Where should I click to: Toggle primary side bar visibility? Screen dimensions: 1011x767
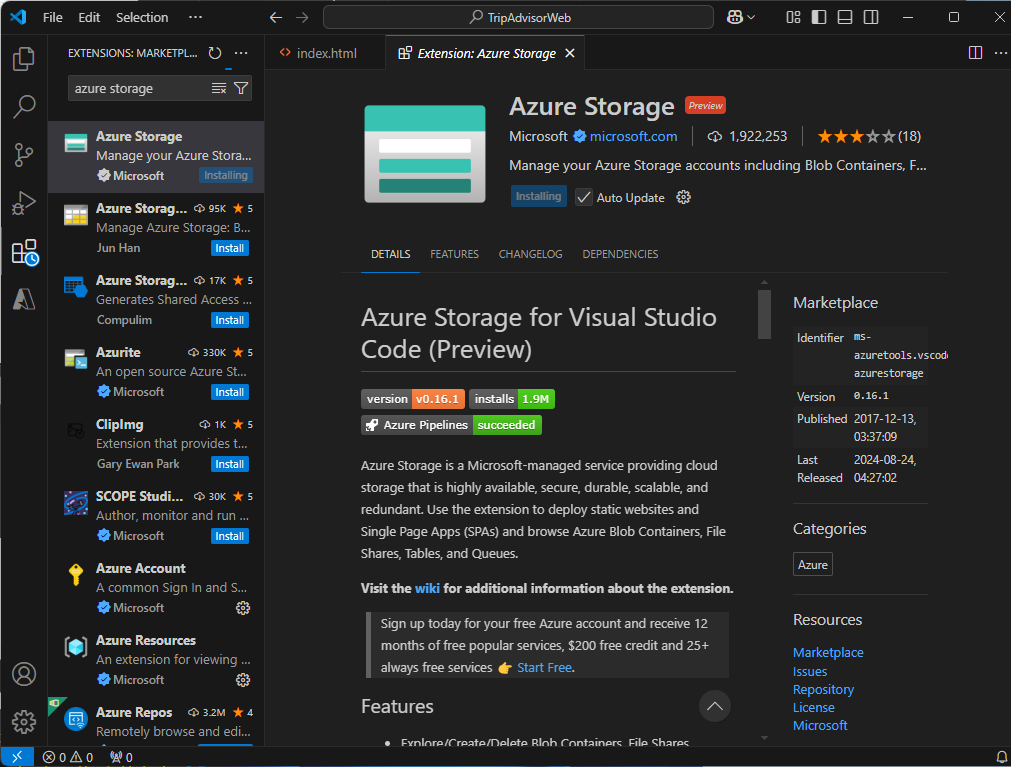(x=819, y=17)
